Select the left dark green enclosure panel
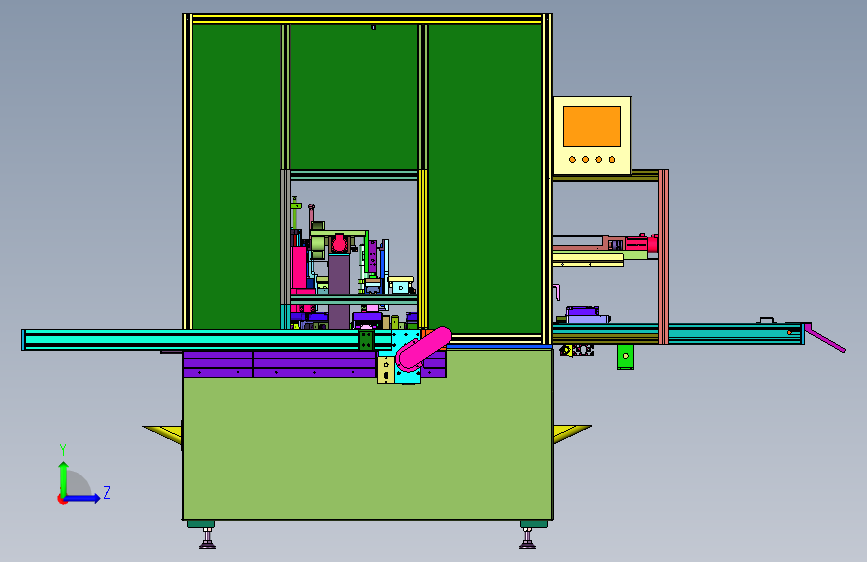867x562 pixels. (x=237, y=177)
